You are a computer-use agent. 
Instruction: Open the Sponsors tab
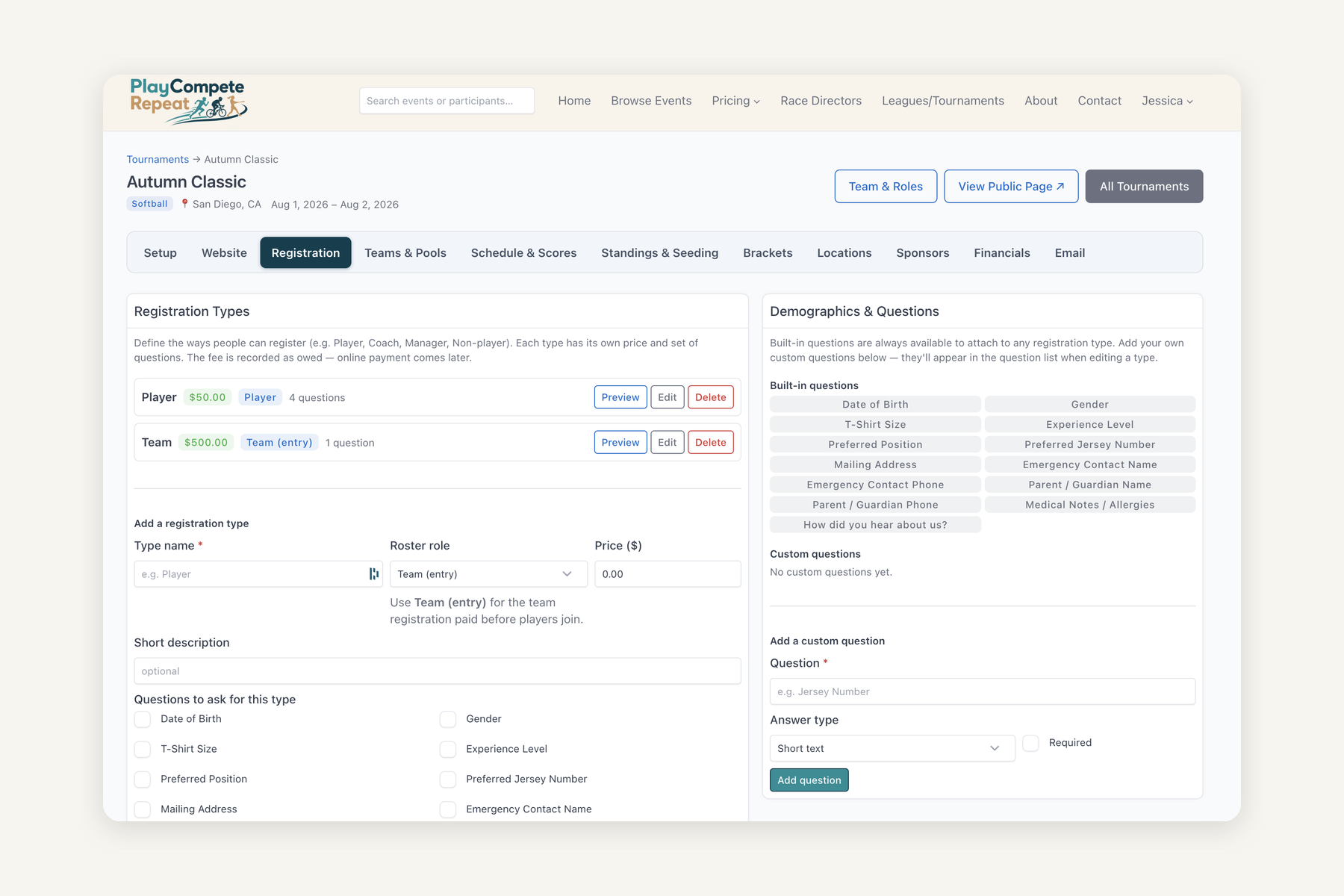pyautogui.click(x=923, y=253)
